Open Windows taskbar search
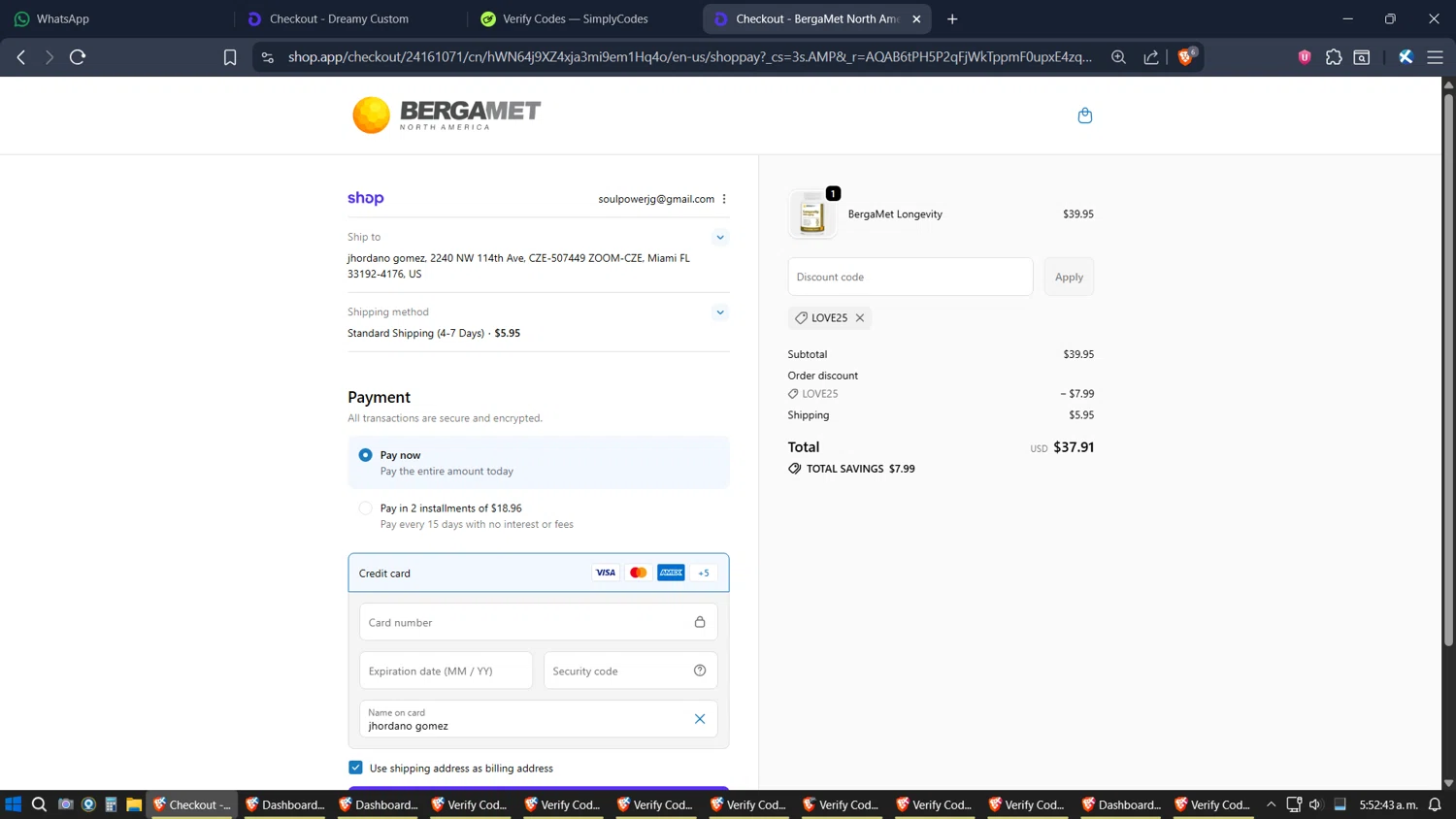This screenshot has width=1456, height=819. click(39, 804)
